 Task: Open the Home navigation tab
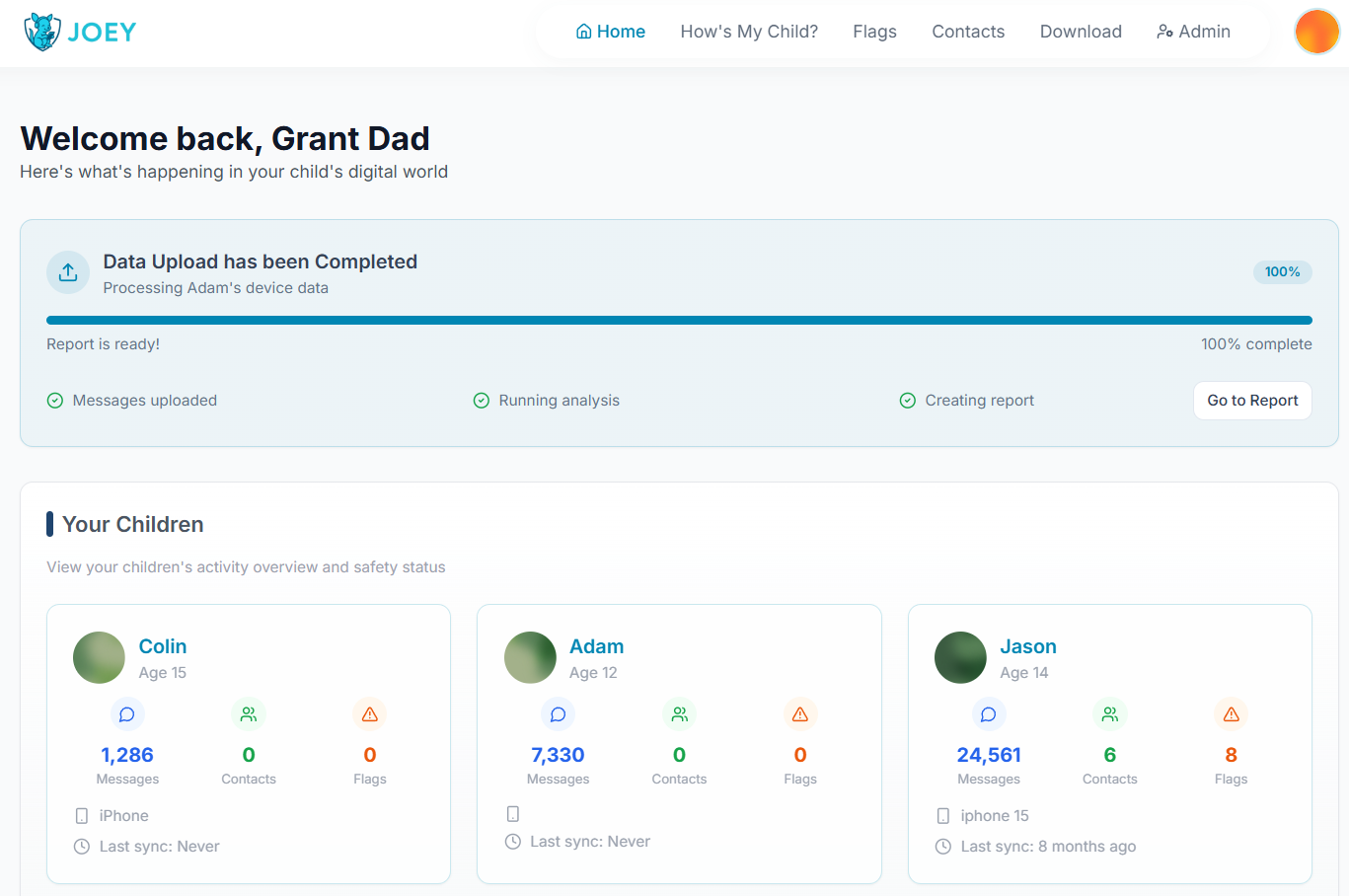click(611, 32)
